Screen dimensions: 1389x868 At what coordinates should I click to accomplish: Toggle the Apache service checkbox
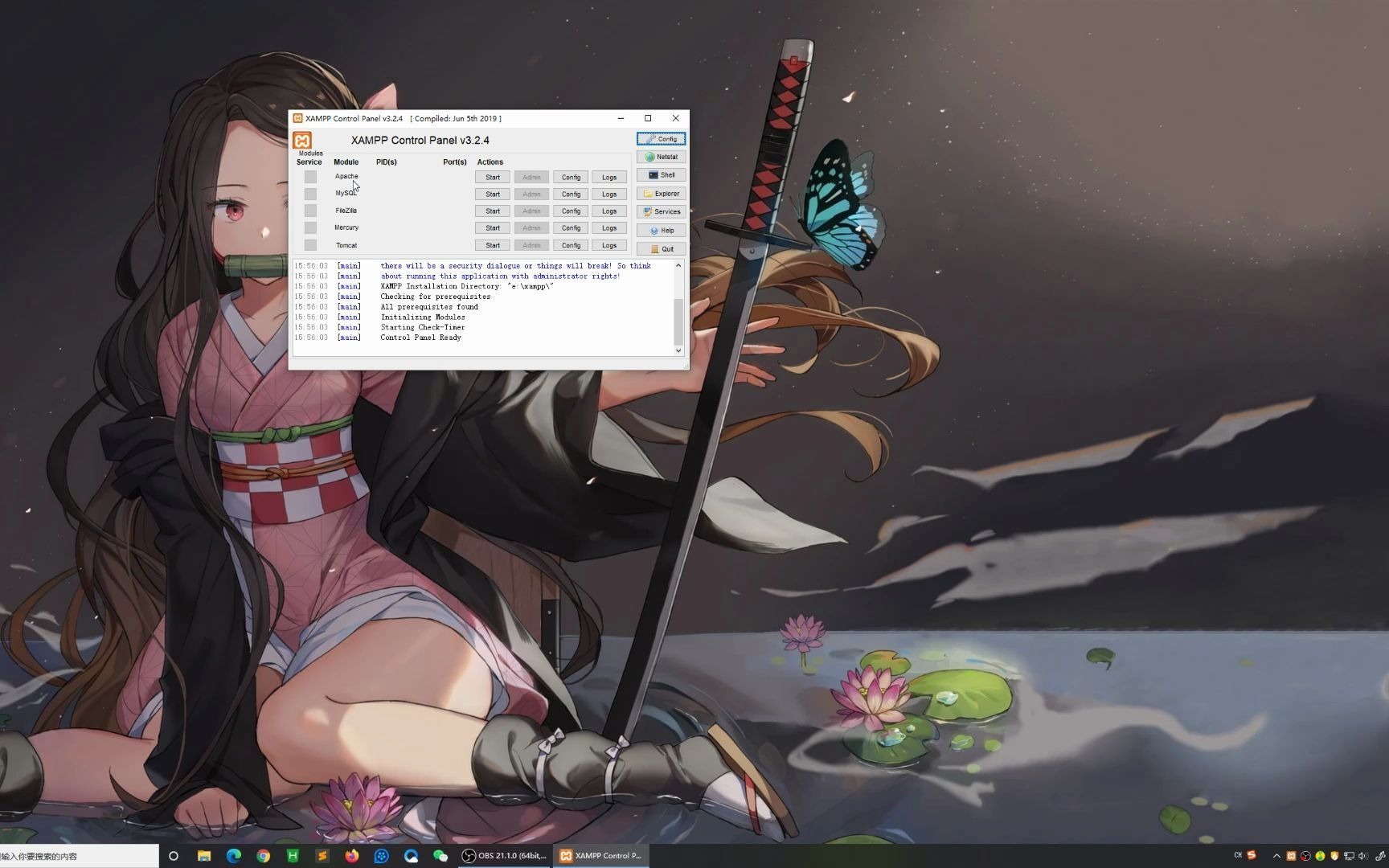310,177
